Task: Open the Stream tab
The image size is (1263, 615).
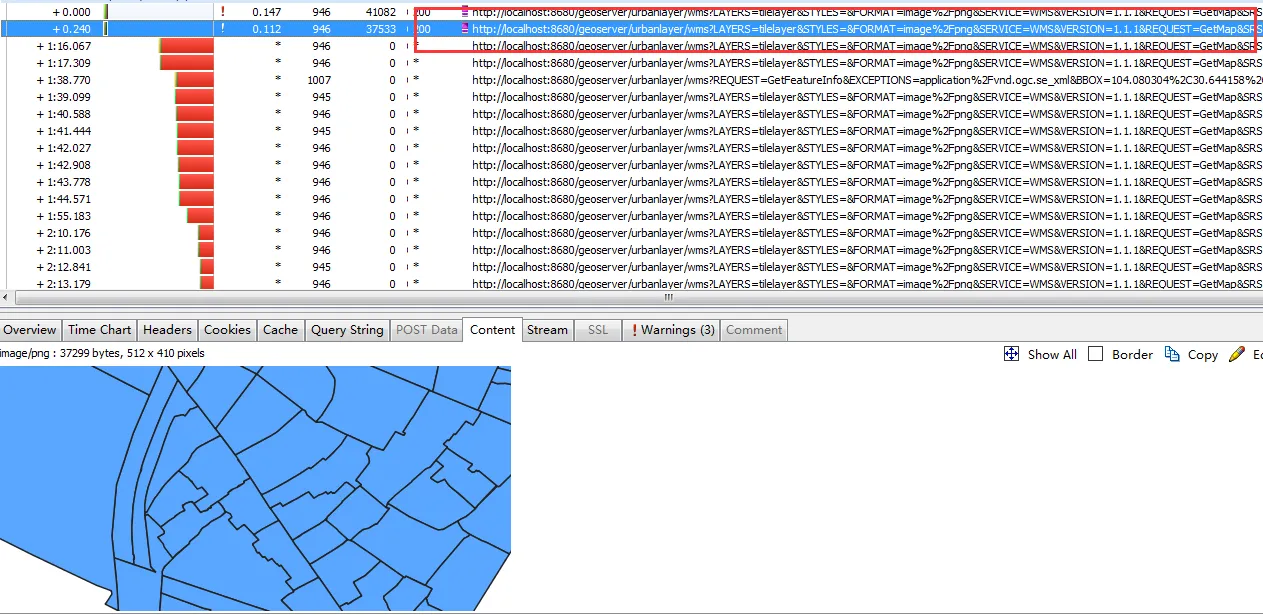Action: pos(547,330)
